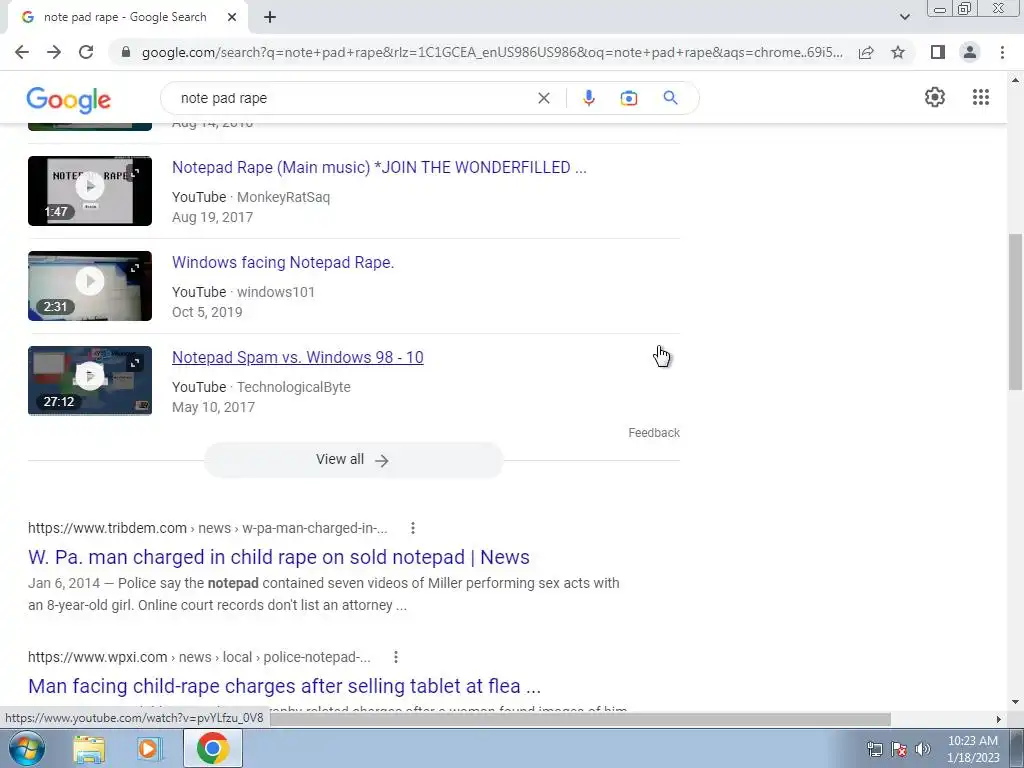Click the MonkeyRatSaq channel name
Viewport: 1024px width, 768px height.
click(x=283, y=197)
